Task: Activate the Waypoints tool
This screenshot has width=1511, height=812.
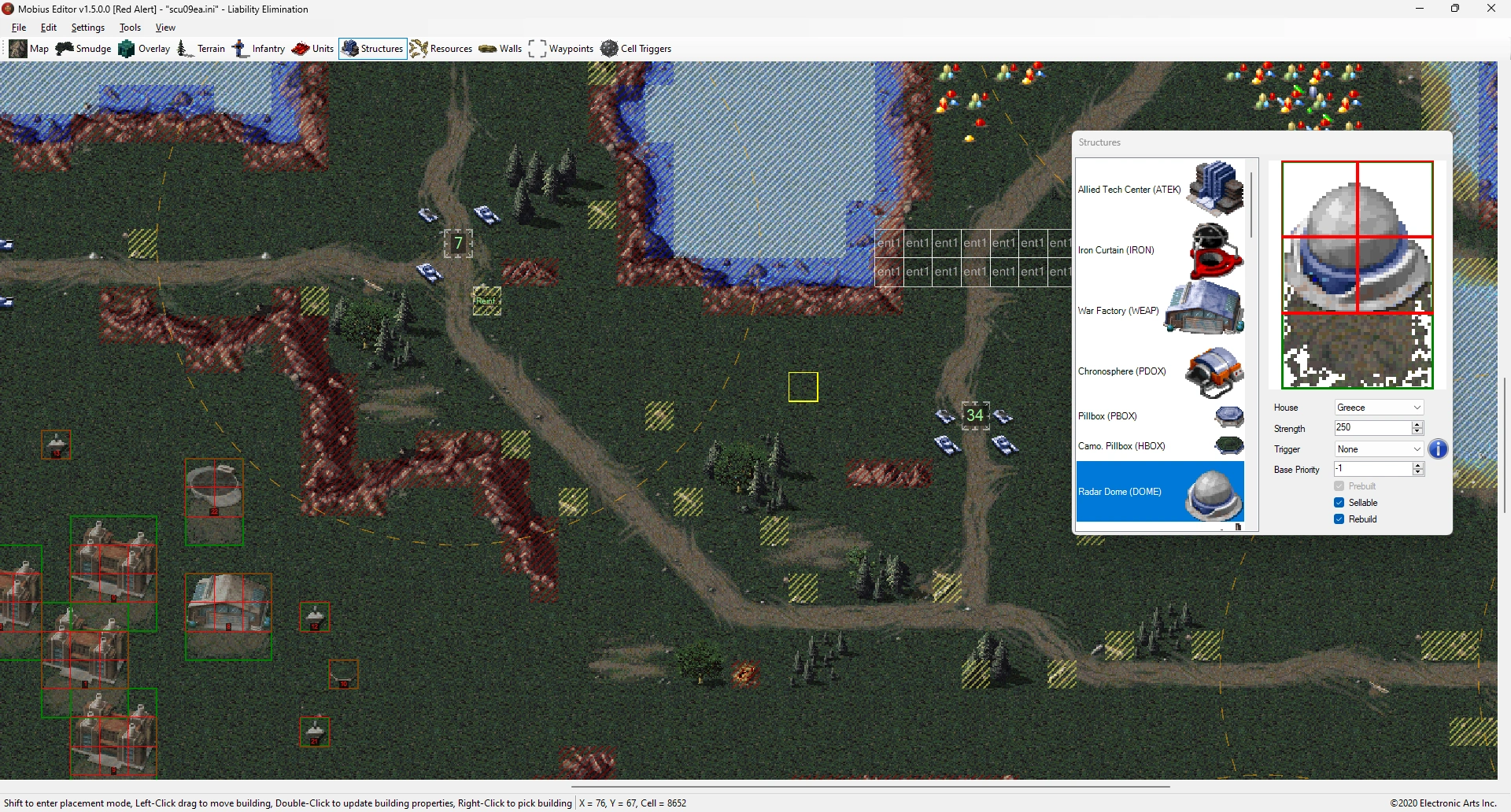Action: click(561, 49)
